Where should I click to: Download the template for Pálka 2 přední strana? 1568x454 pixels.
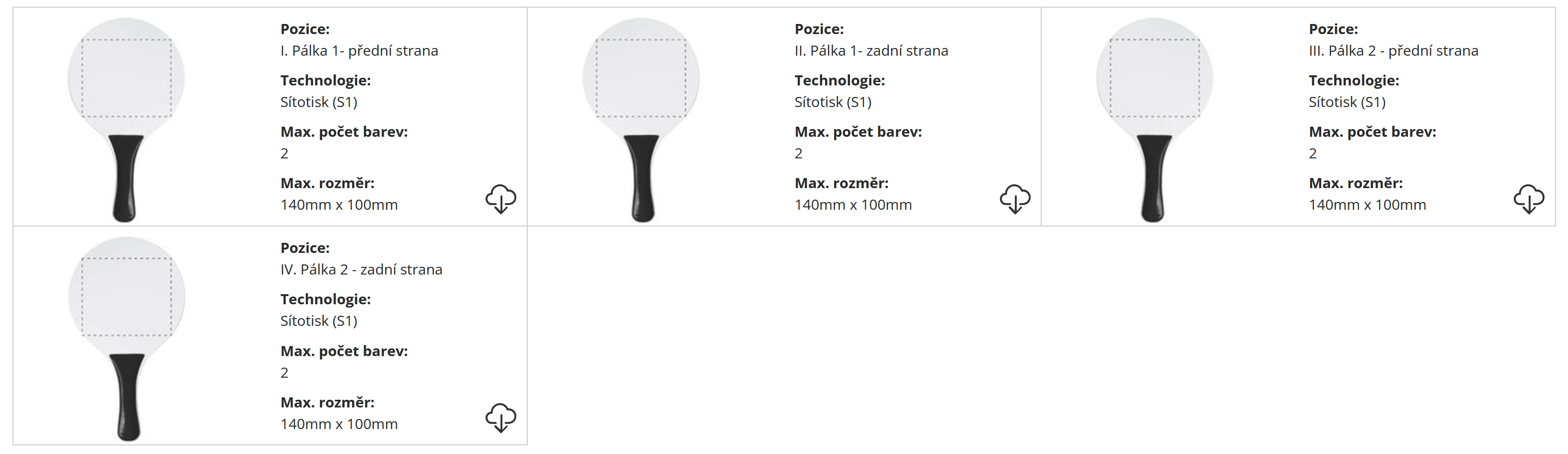click(x=1529, y=199)
